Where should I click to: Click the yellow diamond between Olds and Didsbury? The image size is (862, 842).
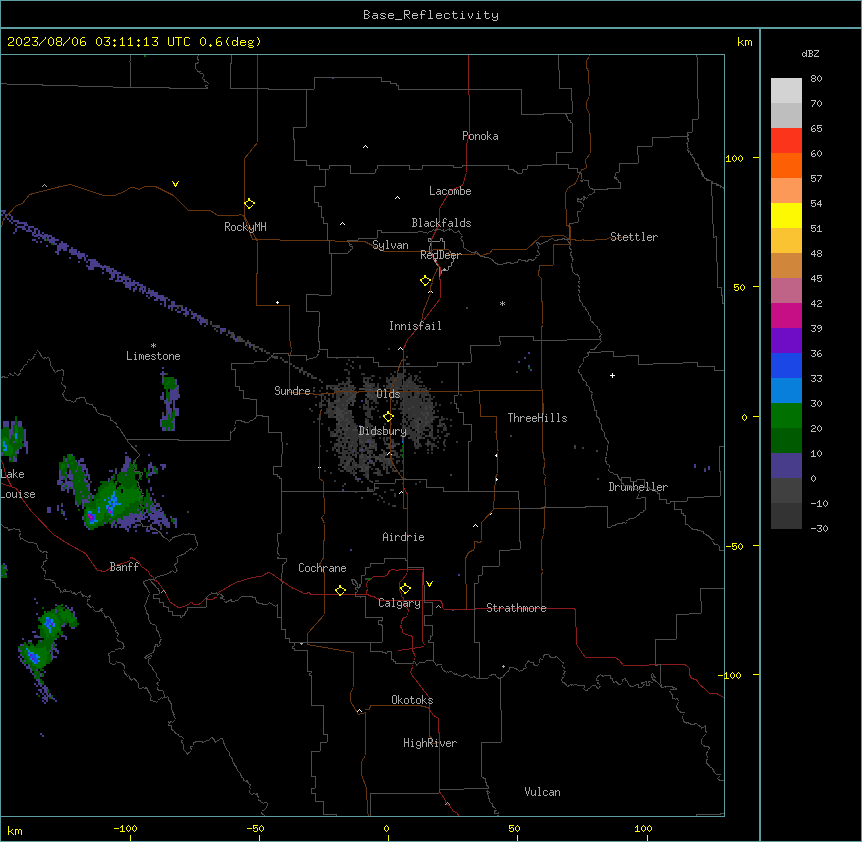click(x=388, y=417)
